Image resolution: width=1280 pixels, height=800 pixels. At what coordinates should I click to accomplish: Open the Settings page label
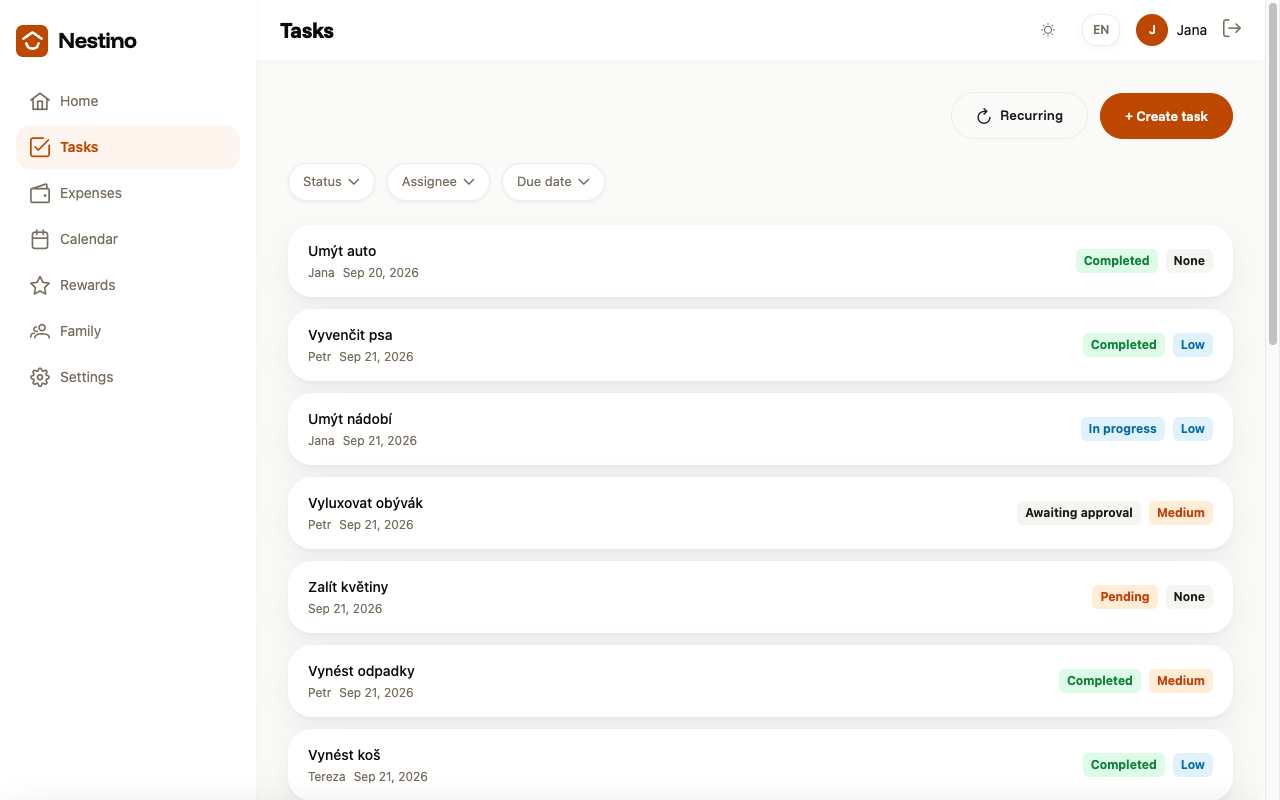pos(87,377)
